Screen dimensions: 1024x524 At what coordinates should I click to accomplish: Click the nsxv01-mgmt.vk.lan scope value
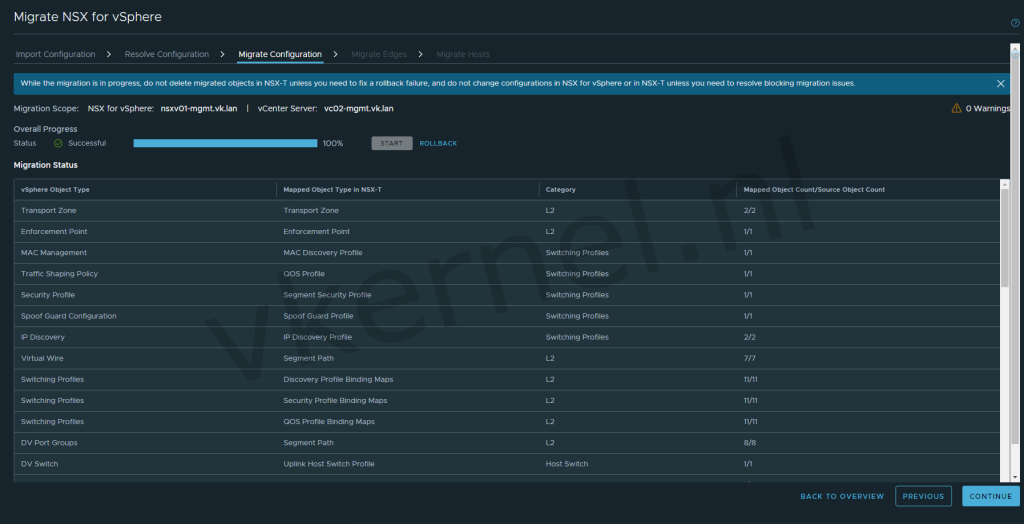[x=199, y=108]
